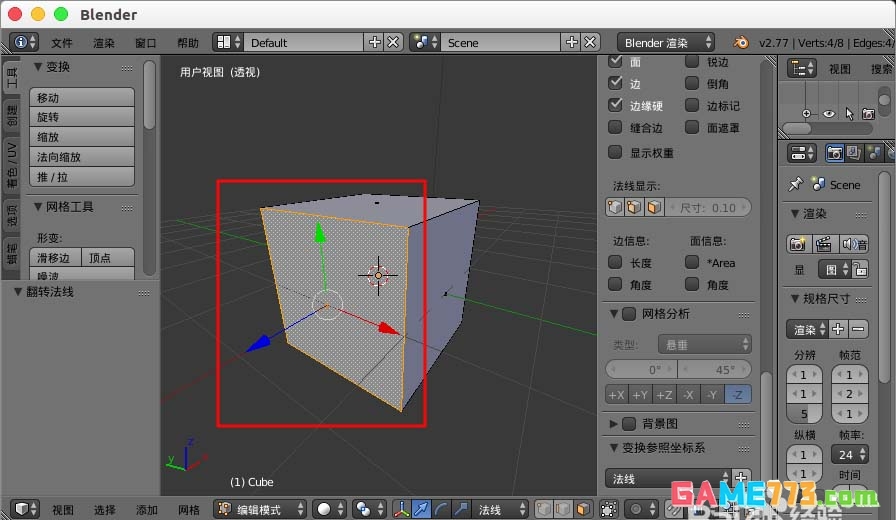Enable the 长度 edge info checkbox
The height and width of the screenshot is (520, 896).
[615, 262]
